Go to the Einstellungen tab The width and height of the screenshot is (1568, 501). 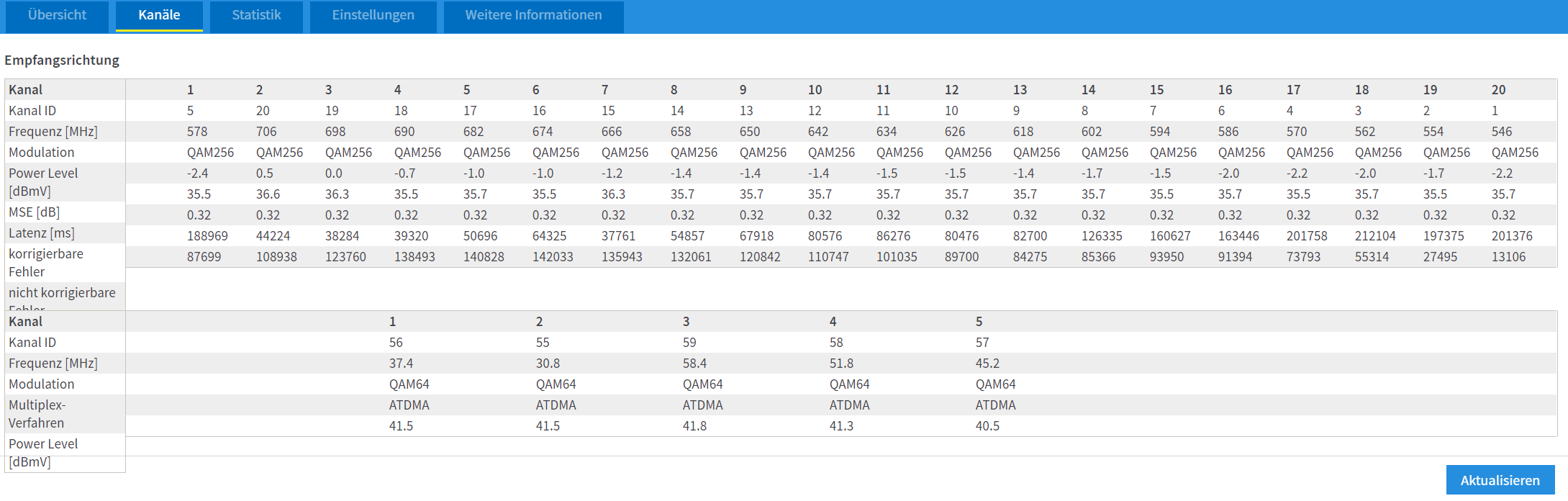pos(373,15)
